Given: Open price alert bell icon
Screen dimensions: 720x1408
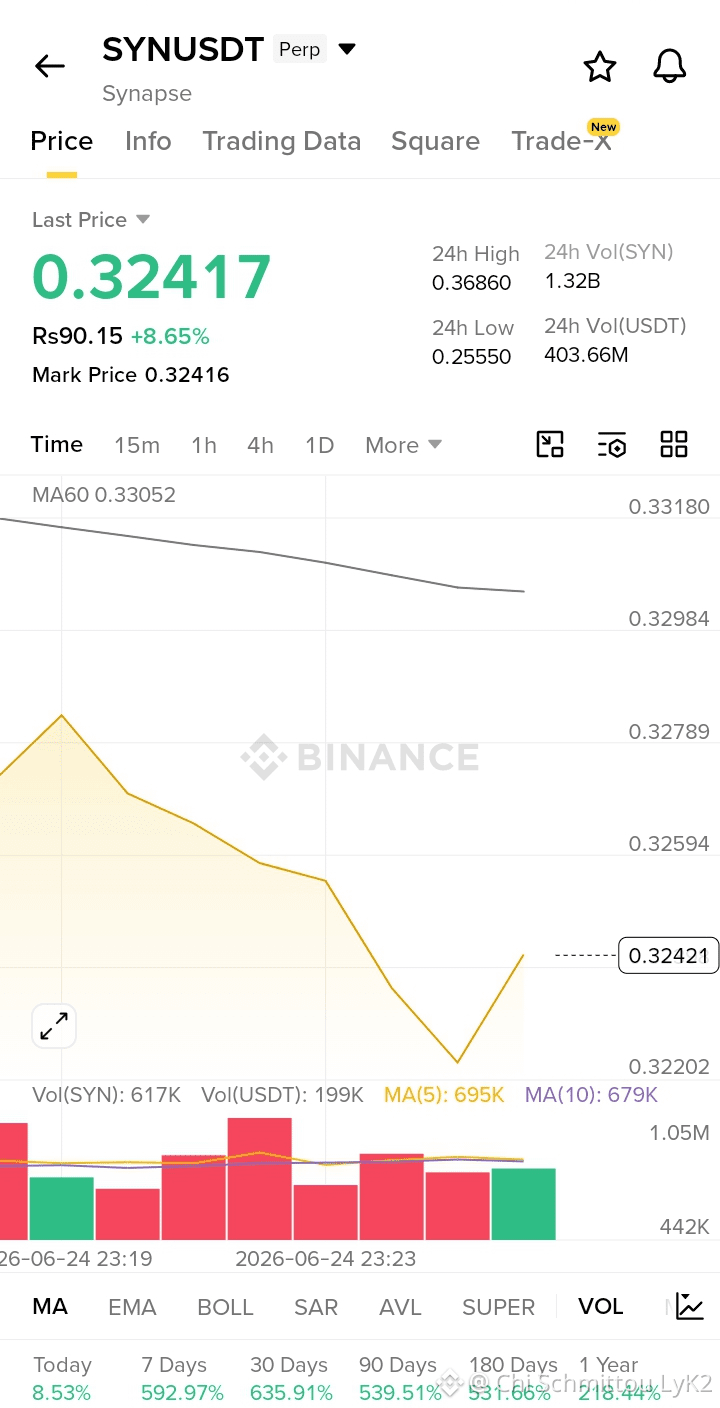Looking at the screenshot, I should [670, 67].
